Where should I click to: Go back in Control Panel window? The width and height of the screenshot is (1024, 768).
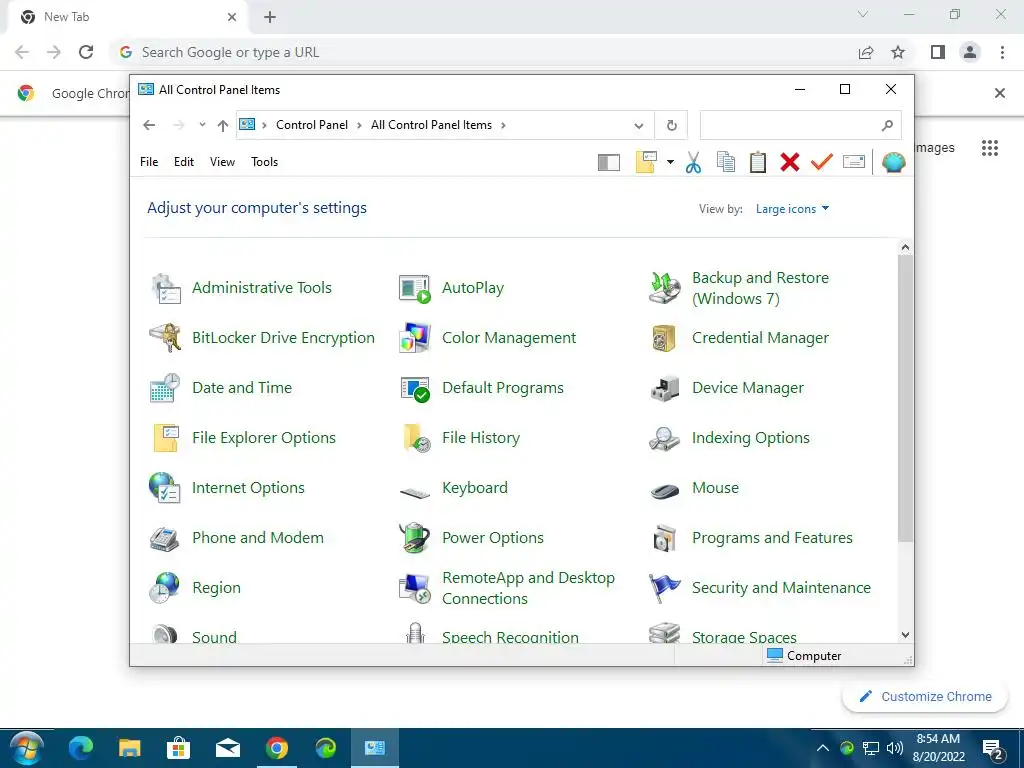coord(149,125)
